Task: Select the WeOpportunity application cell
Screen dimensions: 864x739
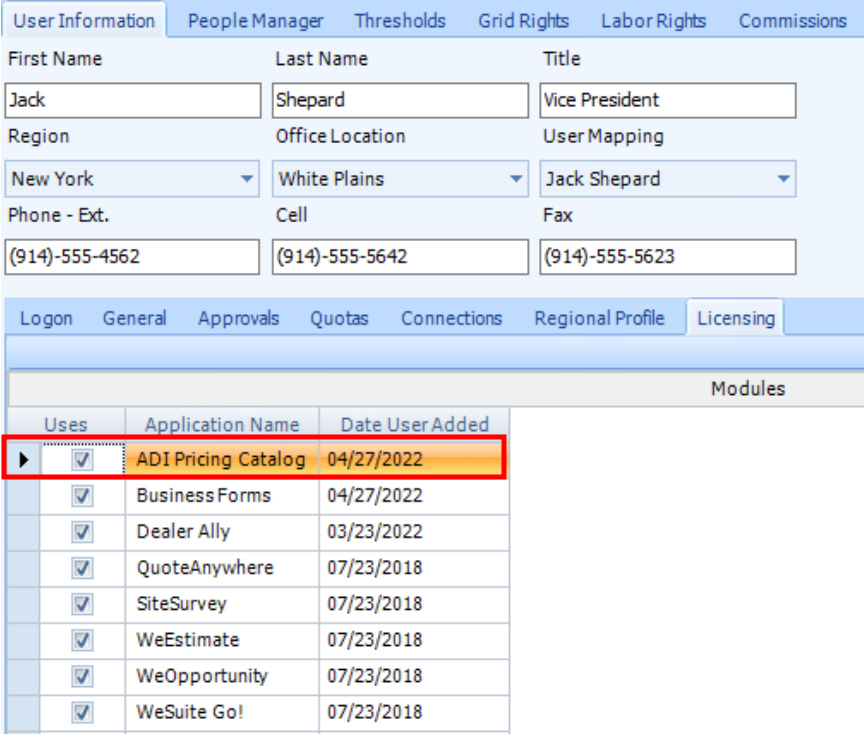Action: [x=222, y=677]
